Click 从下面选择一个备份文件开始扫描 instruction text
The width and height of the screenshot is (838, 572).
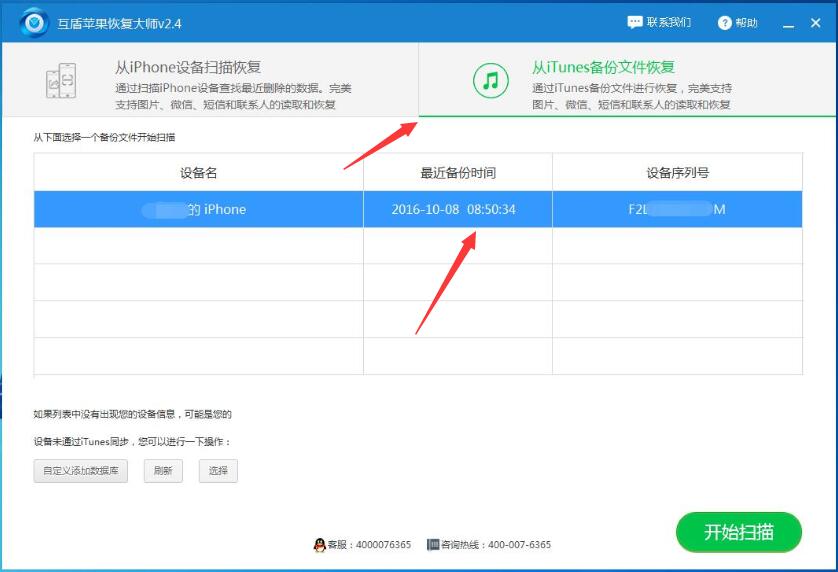[104, 137]
